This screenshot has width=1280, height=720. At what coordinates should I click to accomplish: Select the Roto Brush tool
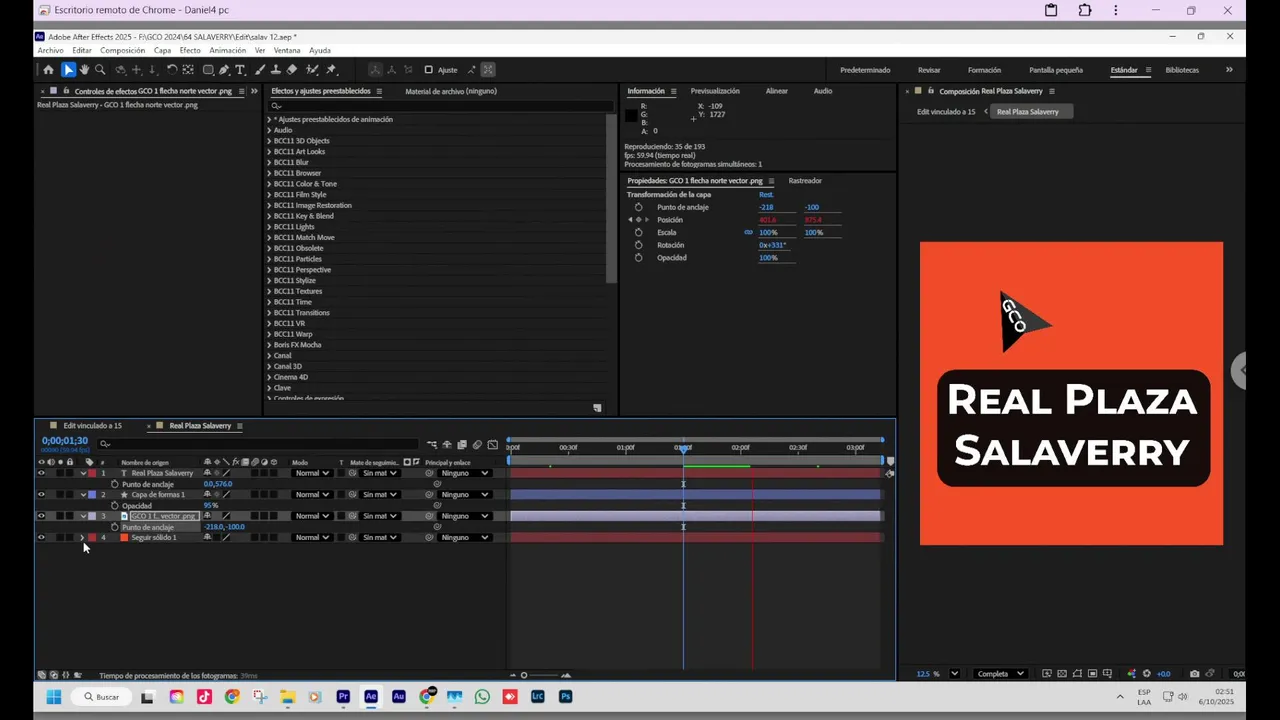(312, 70)
